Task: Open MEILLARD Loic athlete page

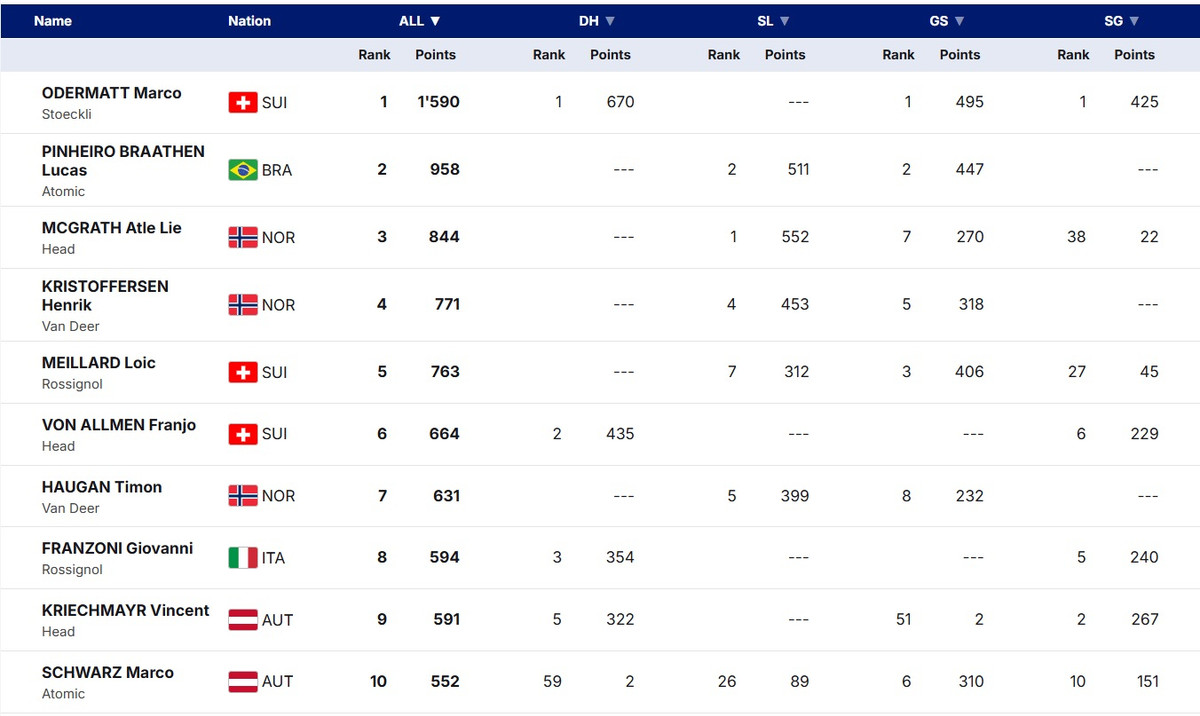Action: pyautogui.click(x=98, y=363)
